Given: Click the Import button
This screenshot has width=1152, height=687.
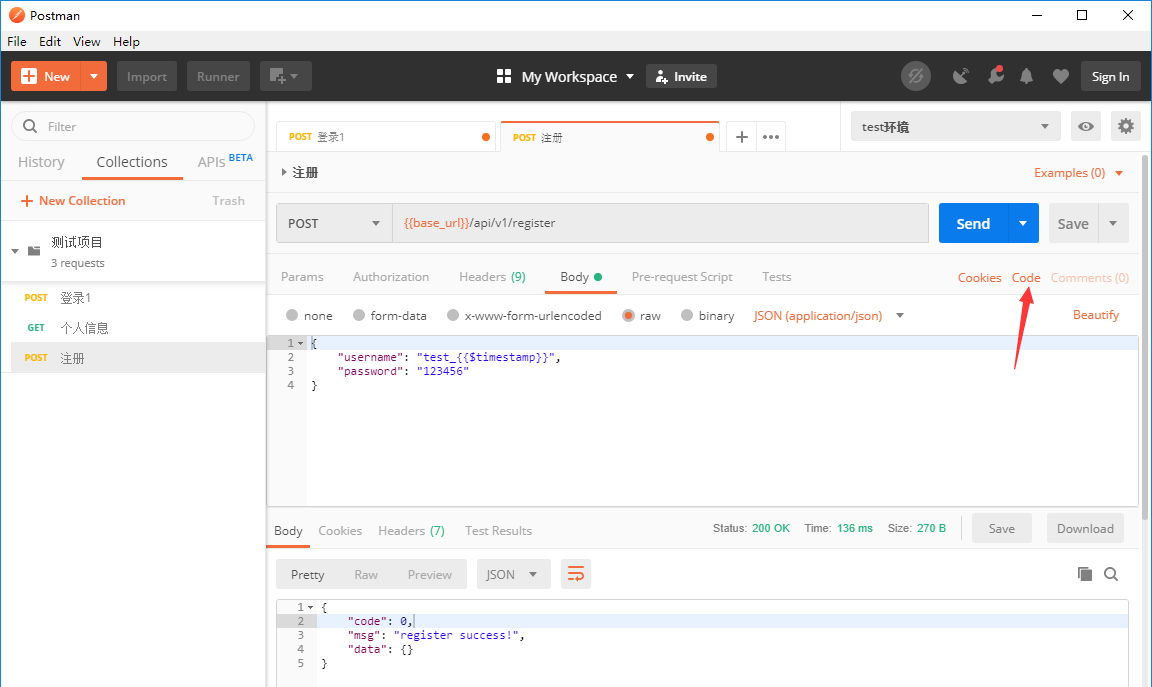Looking at the screenshot, I should point(147,76).
